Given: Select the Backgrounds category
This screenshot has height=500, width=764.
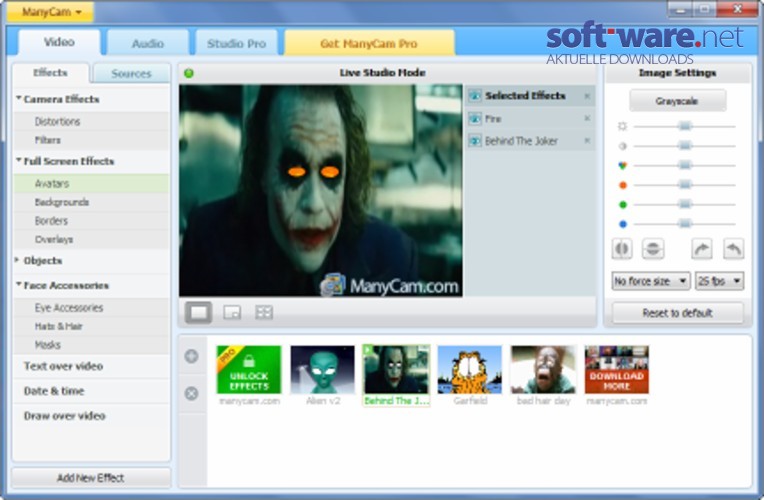Looking at the screenshot, I should point(91,202).
